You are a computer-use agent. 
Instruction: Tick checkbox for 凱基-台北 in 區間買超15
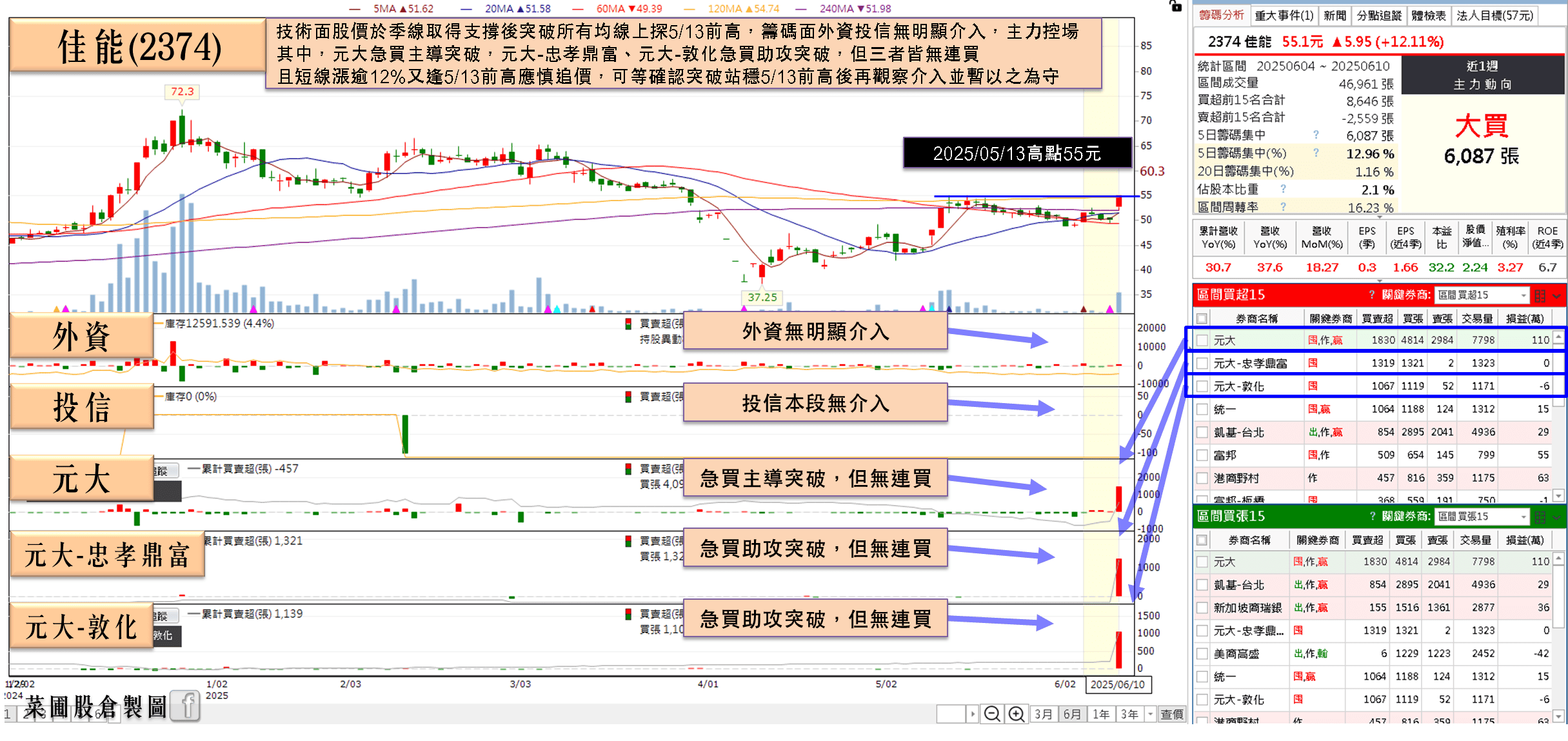click(x=1202, y=432)
